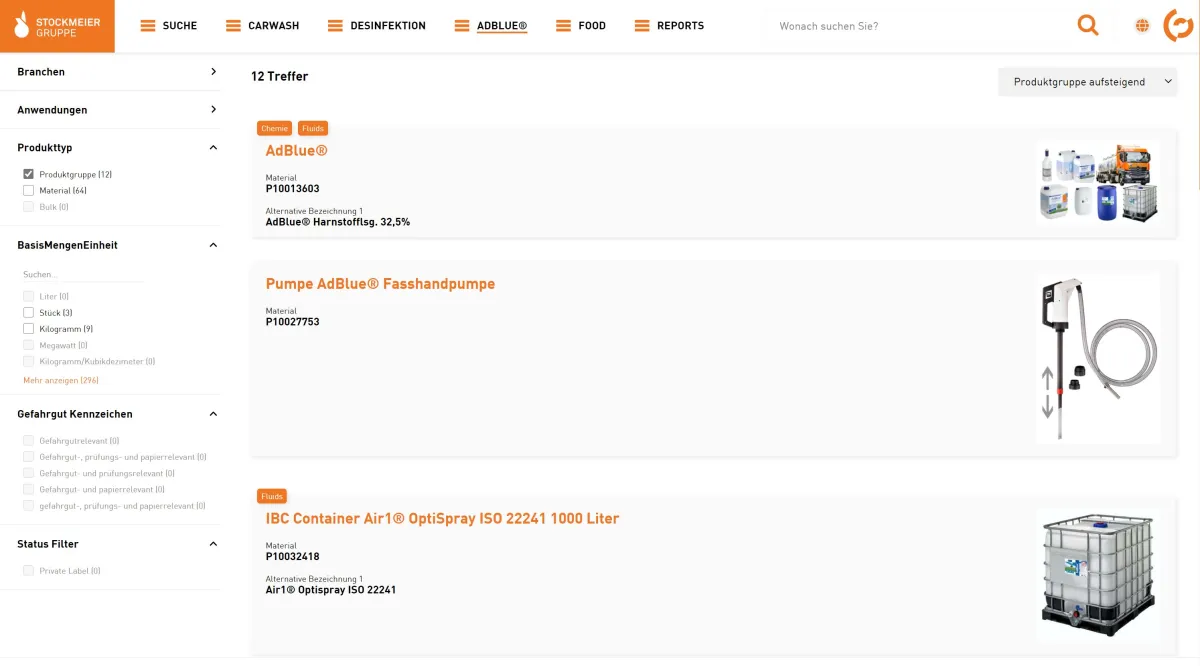Uncheck the Produktgruppe (12) checkbox

tap(29, 174)
